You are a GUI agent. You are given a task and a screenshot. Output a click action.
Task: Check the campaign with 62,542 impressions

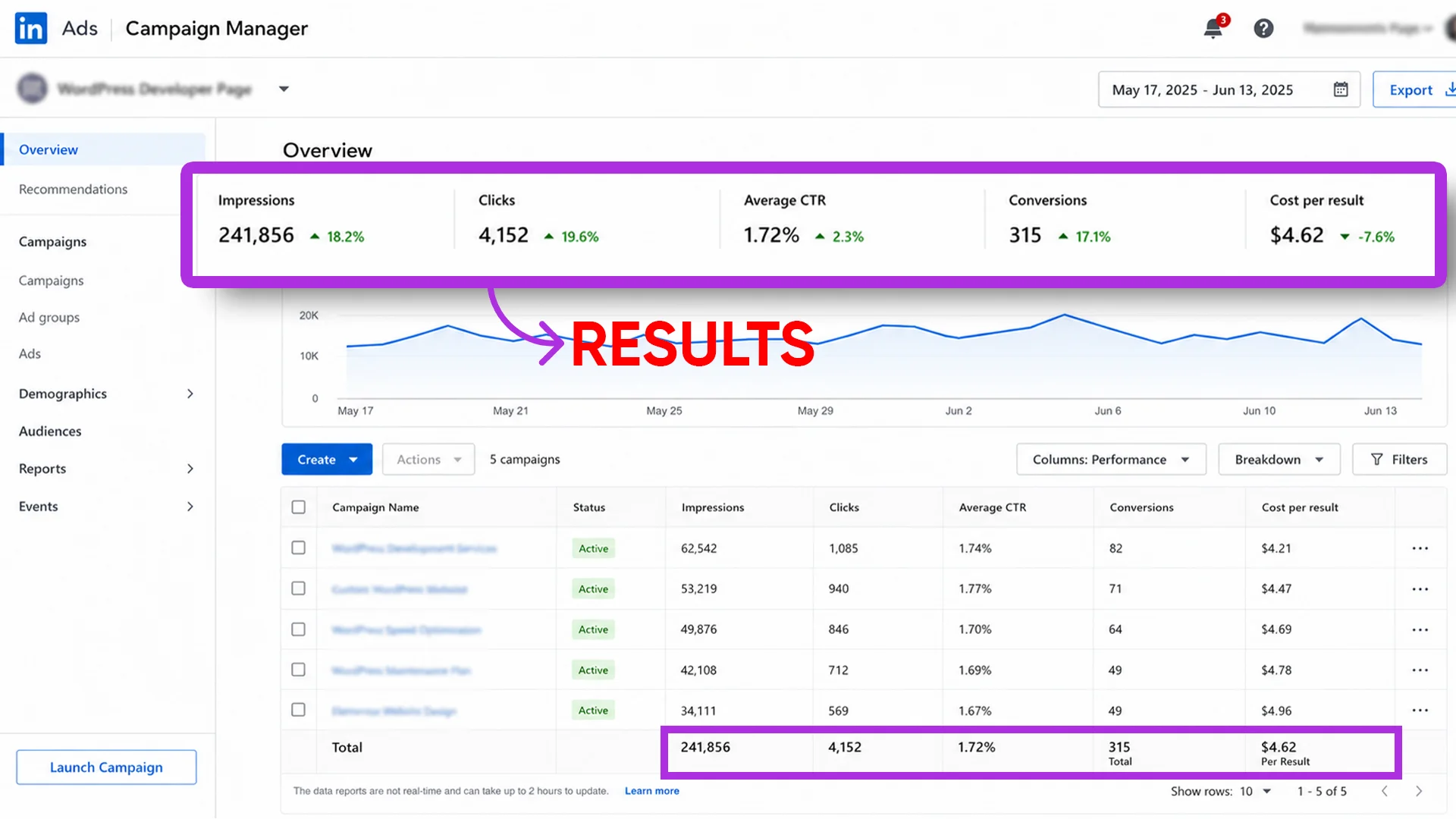299,548
